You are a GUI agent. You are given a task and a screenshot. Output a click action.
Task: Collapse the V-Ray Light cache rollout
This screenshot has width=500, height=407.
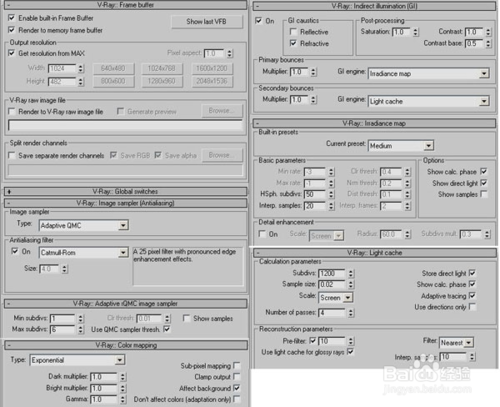pos(375,253)
